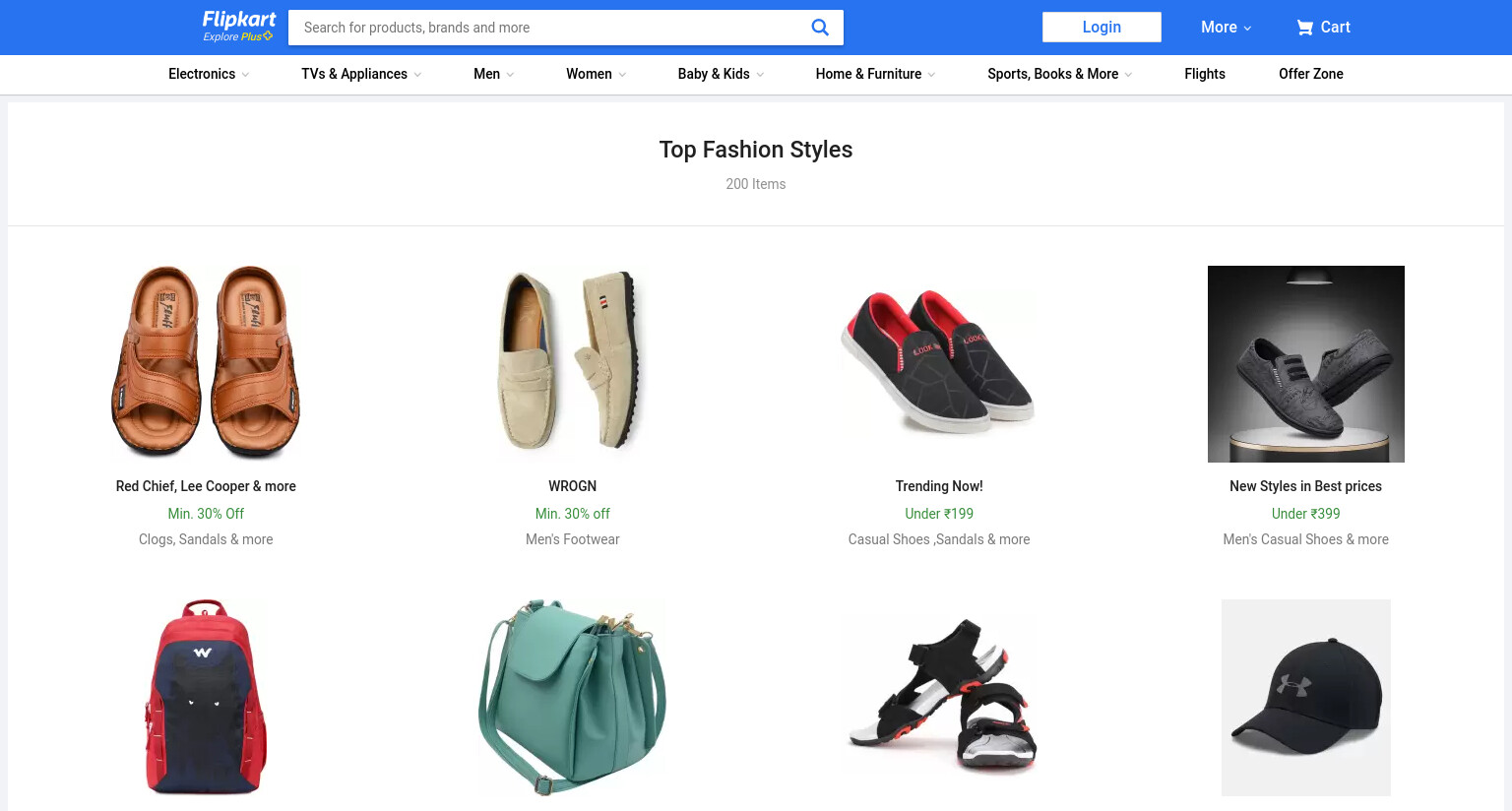This screenshot has width=1512, height=811.
Task: Click Casual Shoes ,Sandals & more text
Action: (x=939, y=539)
